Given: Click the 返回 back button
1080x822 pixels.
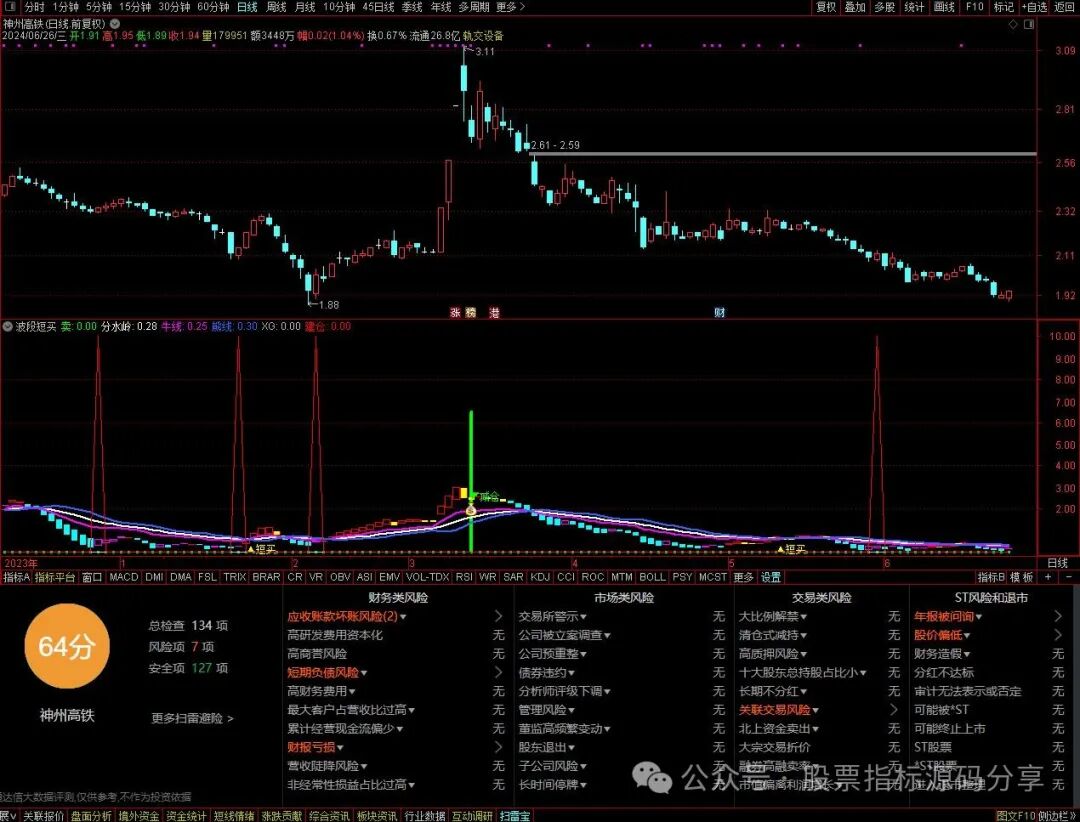Looking at the screenshot, I should click(x=1064, y=7).
